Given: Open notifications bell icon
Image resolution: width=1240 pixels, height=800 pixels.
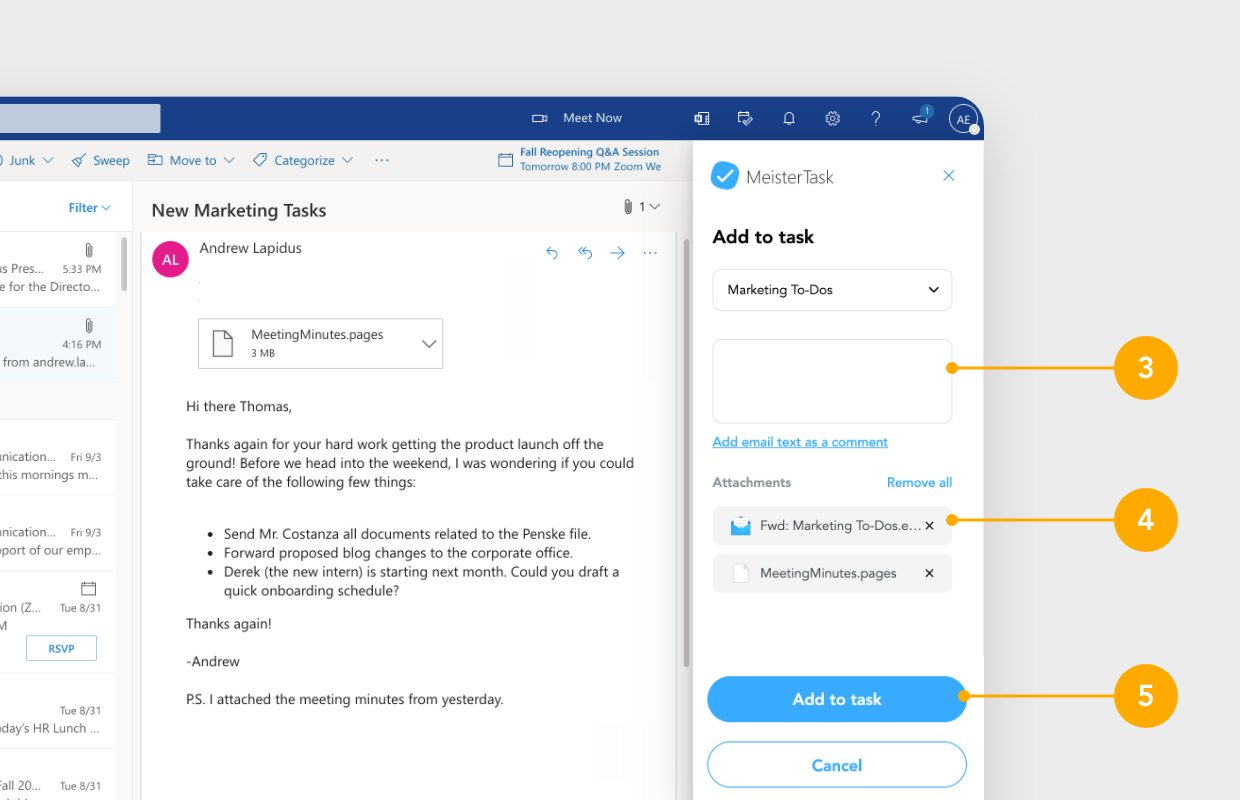Looking at the screenshot, I should pyautogui.click(x=789, y=118).
